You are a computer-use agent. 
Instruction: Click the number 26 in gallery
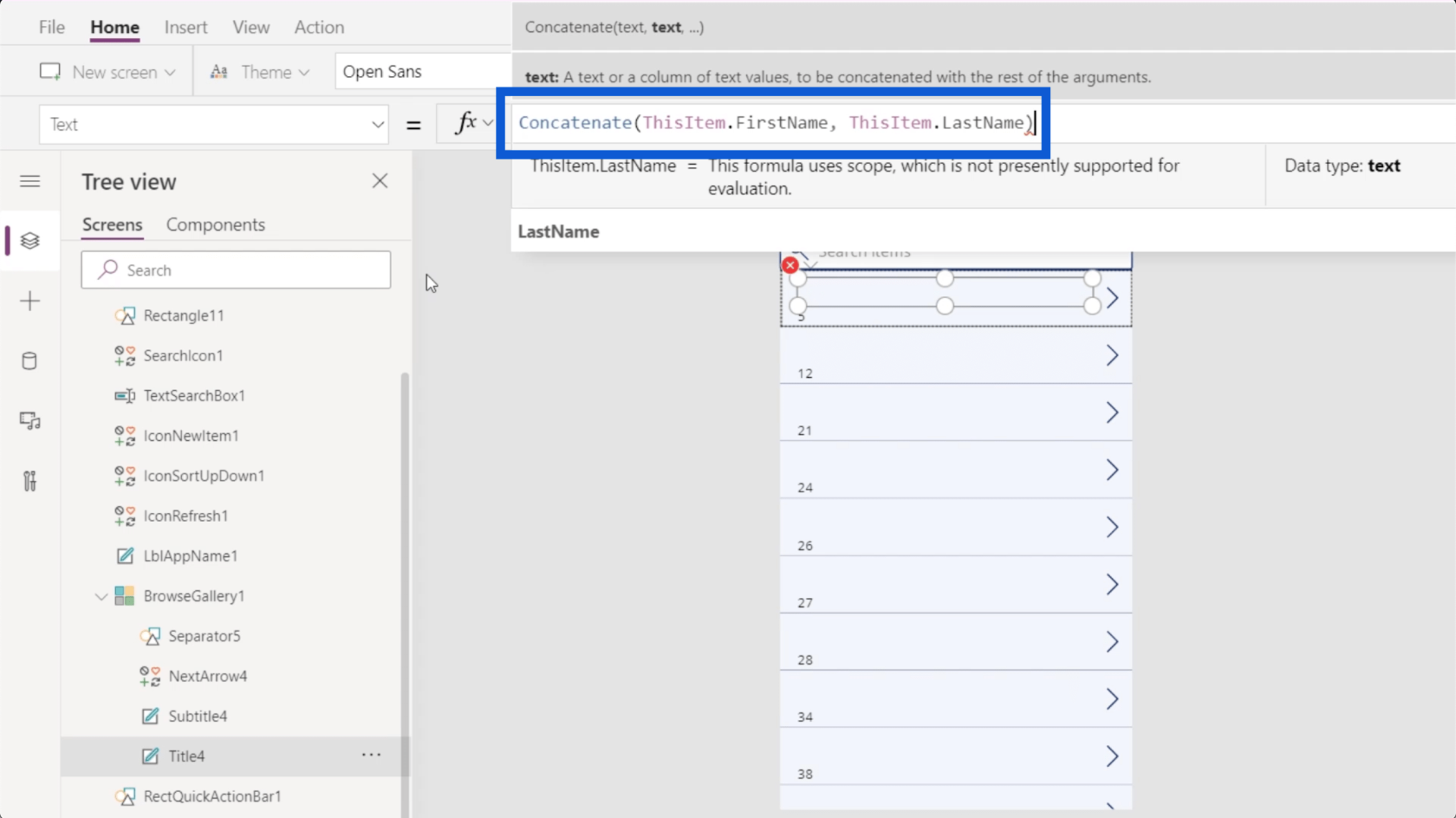pyautogui.click(x=805, y=546)
